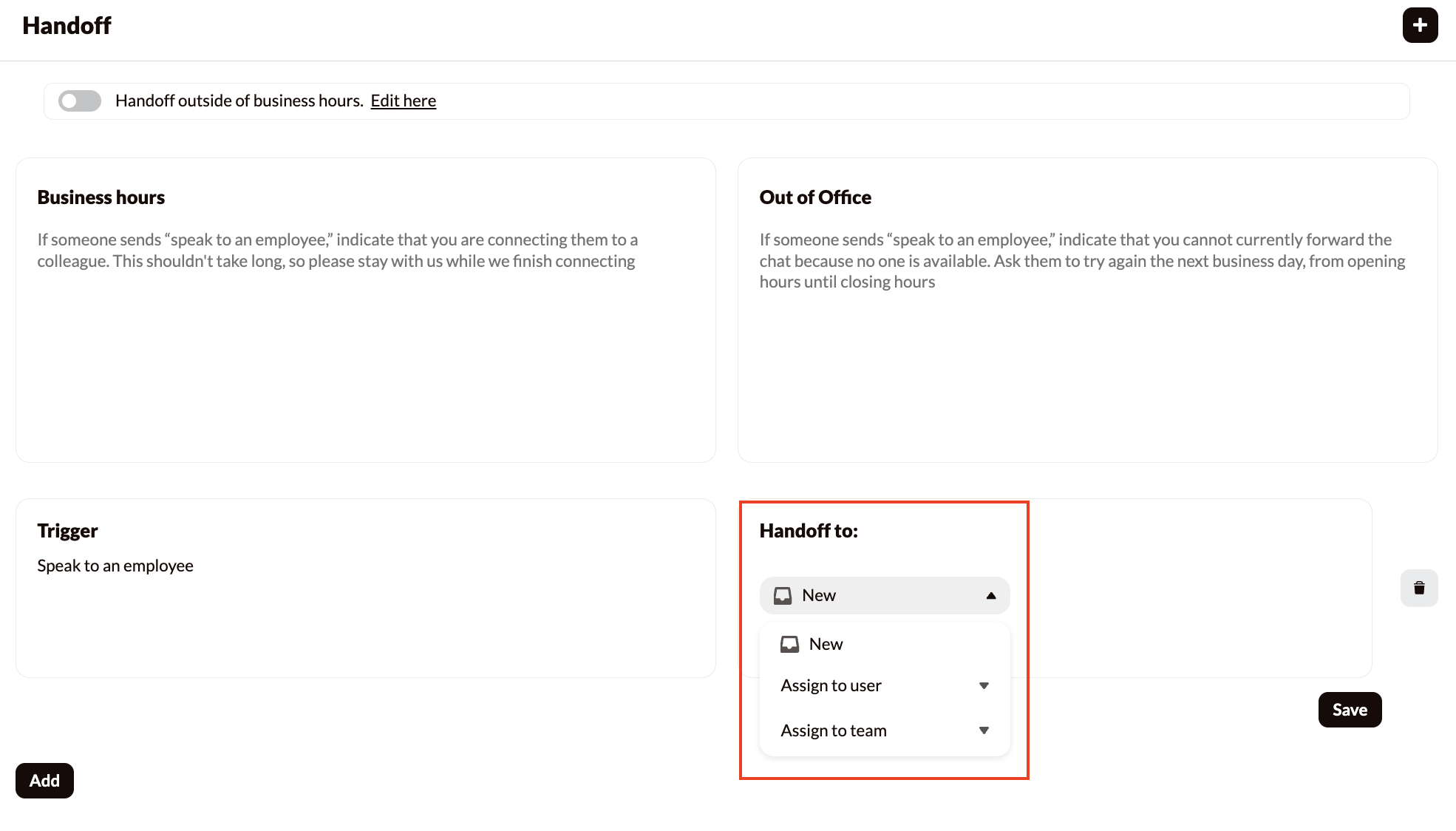Click the Assign to user row
1456x831 pixels.
pyautogui.click(x=831, y=685)
